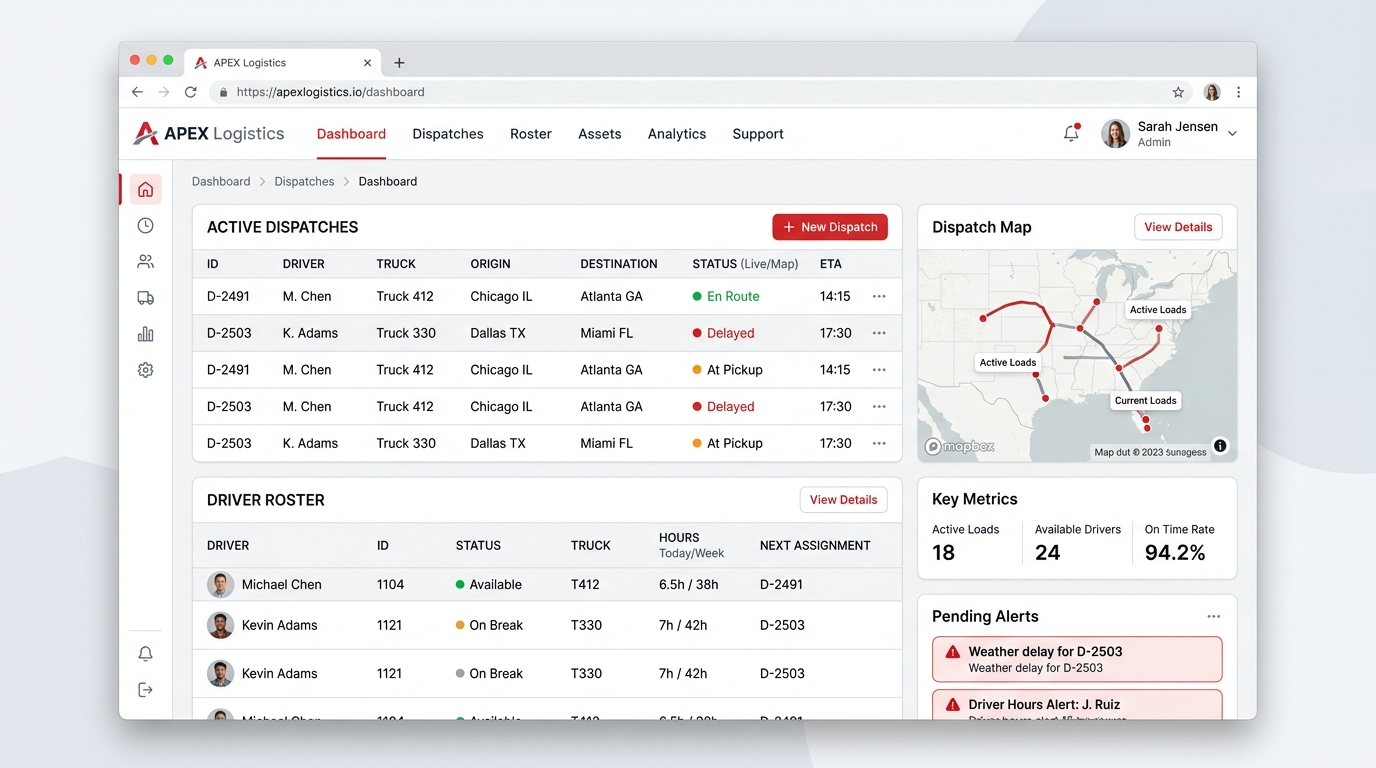
Task: Click the logout icon in the sidebar
Action: point(145,690)
